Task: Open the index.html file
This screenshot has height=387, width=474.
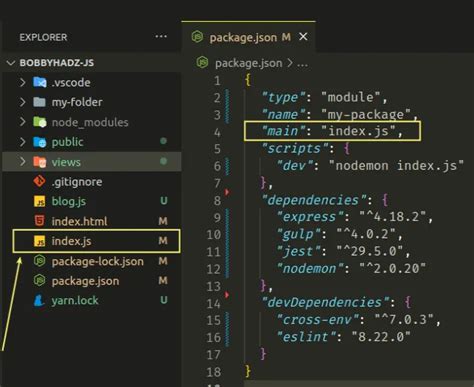Action: point(79,221)
